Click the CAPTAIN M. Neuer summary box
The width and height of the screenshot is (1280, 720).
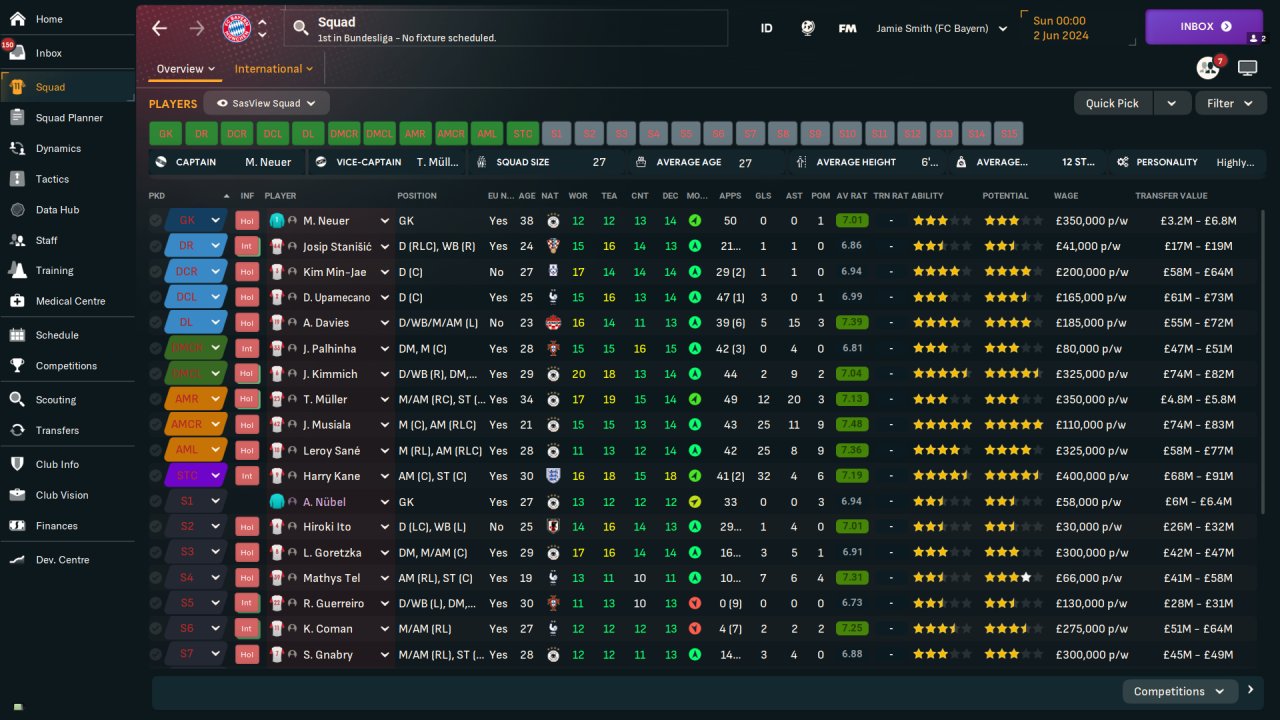click(226, 162)
